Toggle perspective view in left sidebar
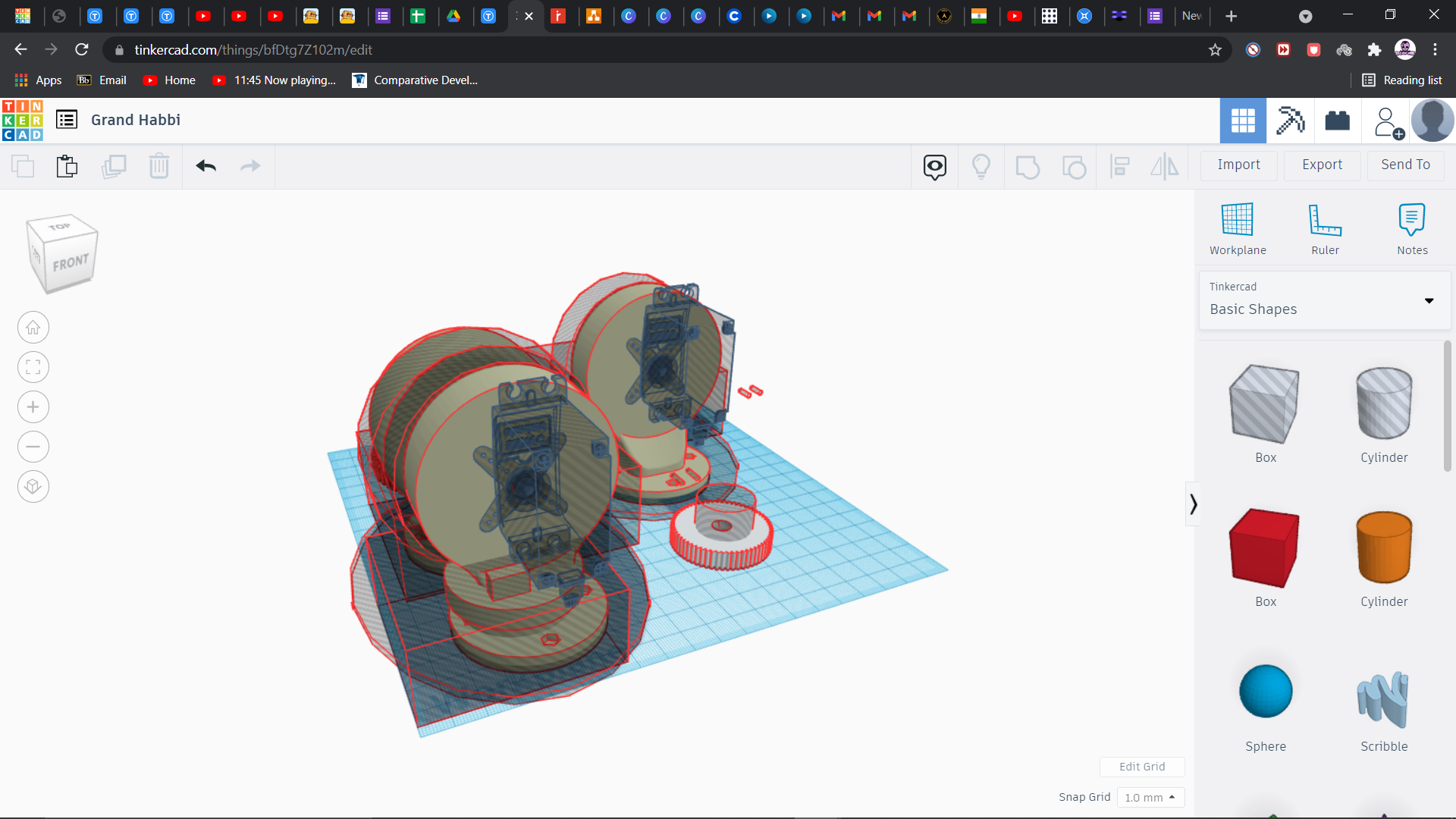The width and height of the screenshot is (1456, 819). (x=33, y=486)
